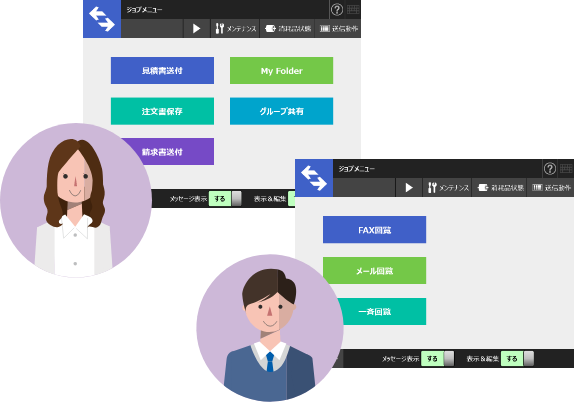This screenshot has height=413, width=574.
Task: Click play arrow in lower window toolbar
Action: pos(409,188)
